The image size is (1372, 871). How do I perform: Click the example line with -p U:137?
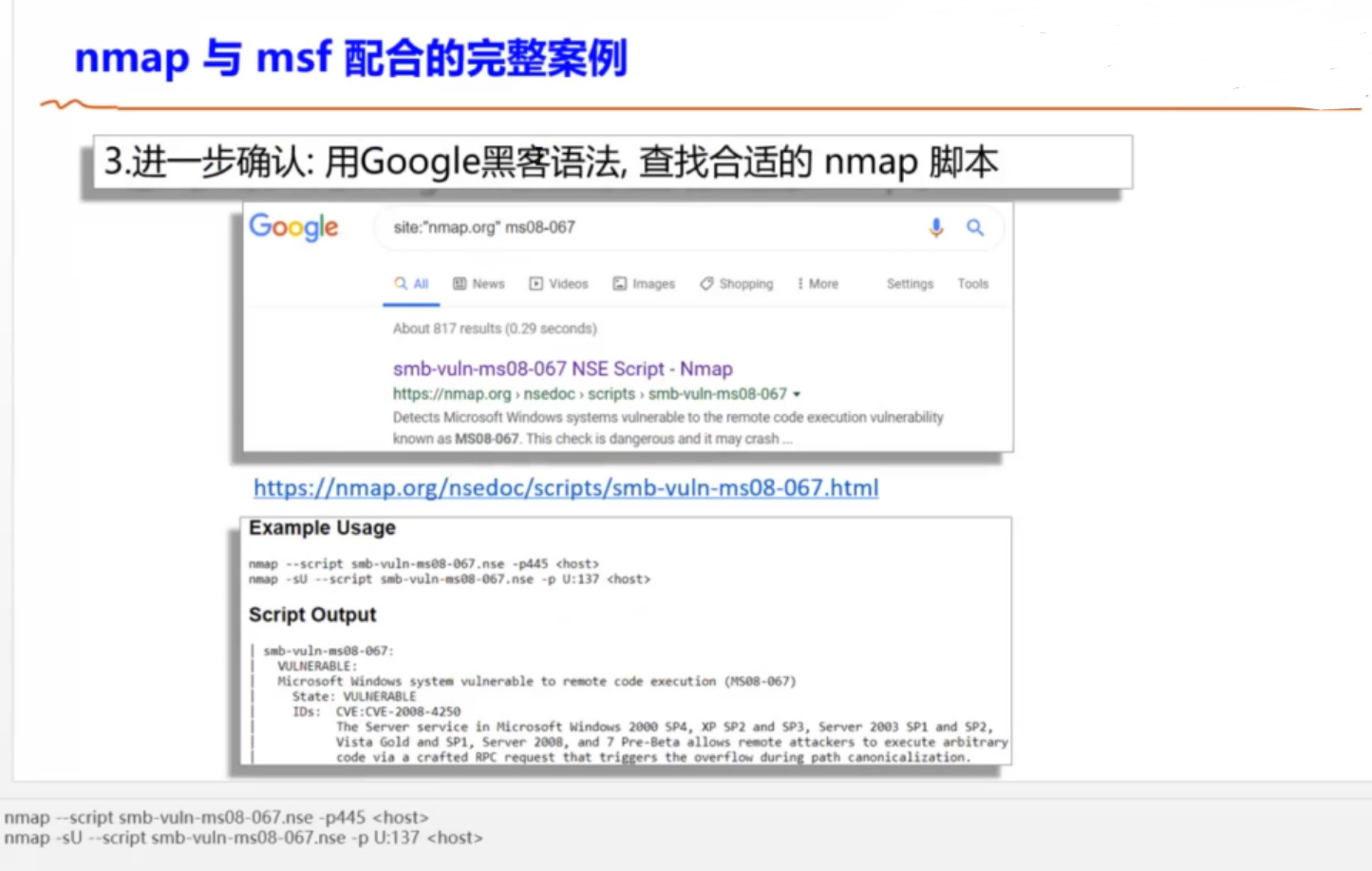pos(449,579)
